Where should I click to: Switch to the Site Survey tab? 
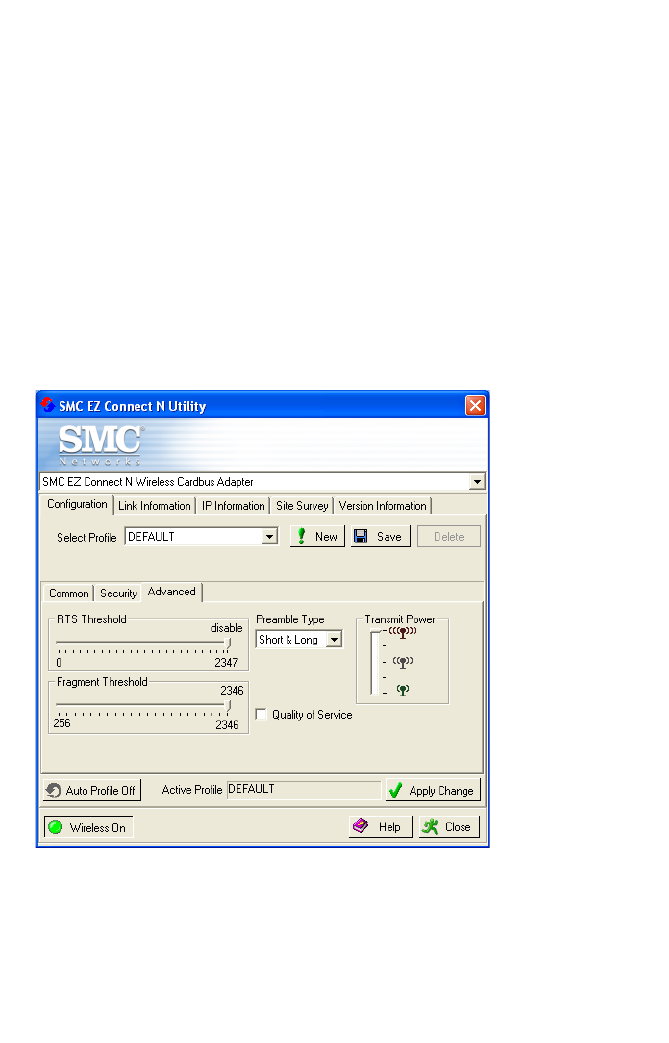tap(302, 506)
